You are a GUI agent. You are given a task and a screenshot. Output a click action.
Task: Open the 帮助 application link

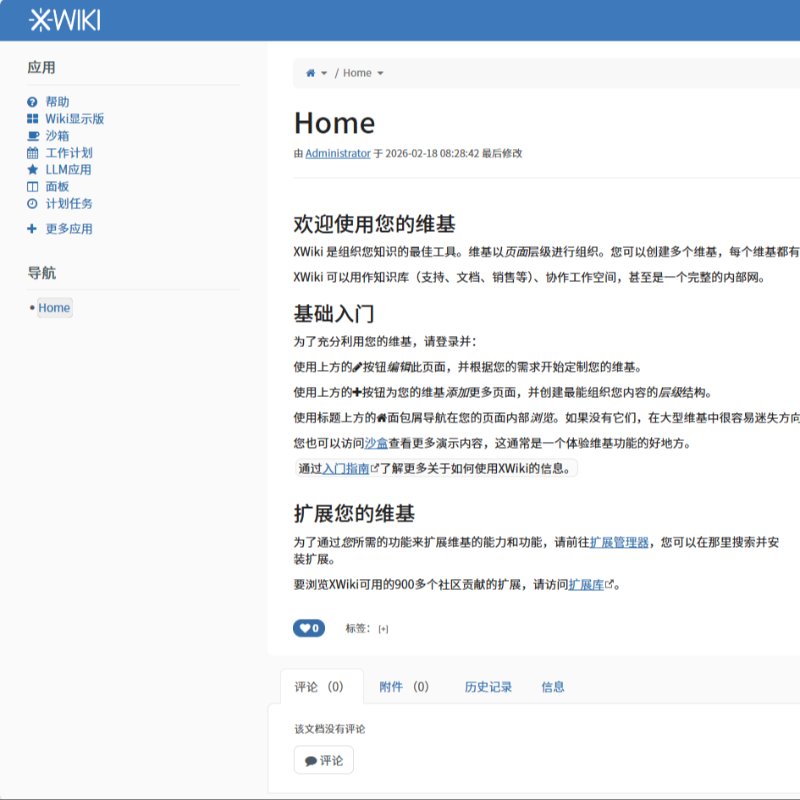57,102
